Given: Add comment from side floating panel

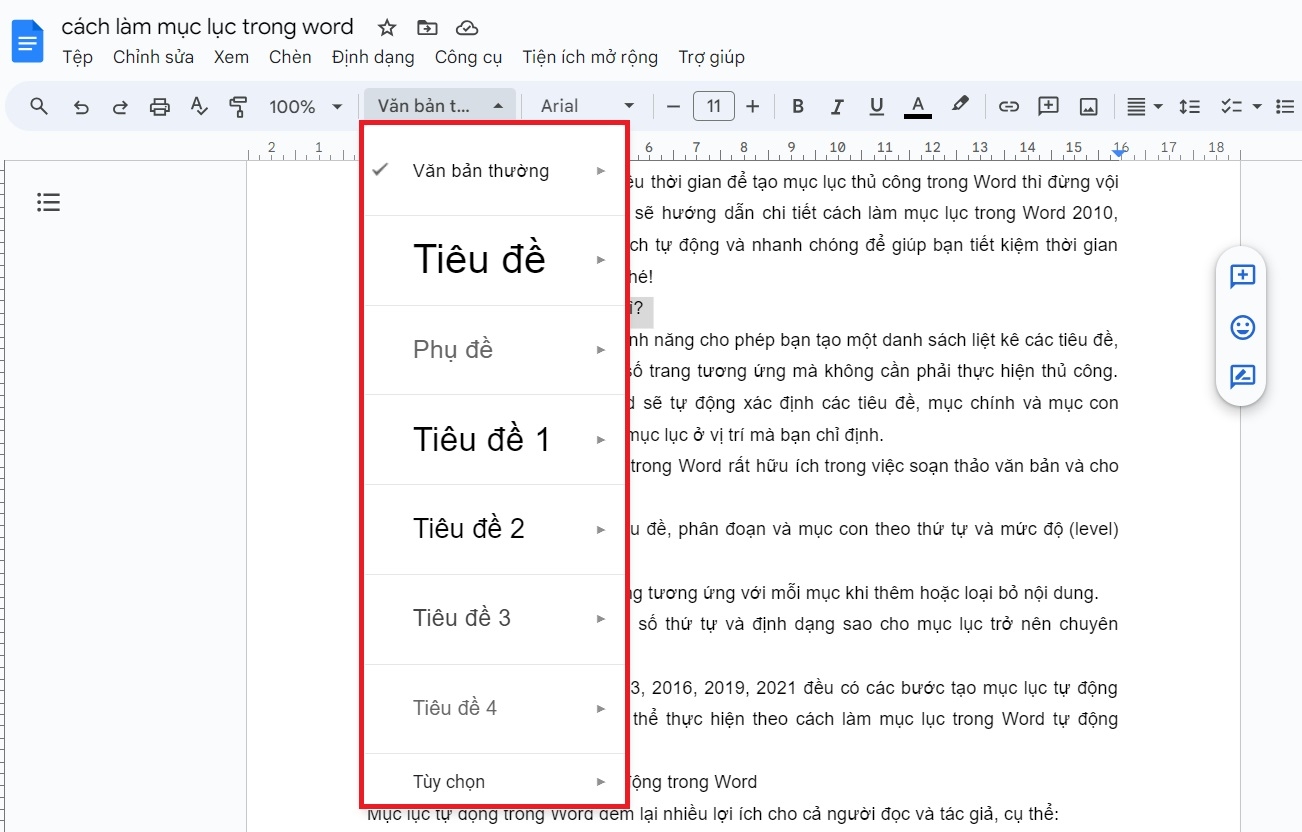Looking at the screenshot, I should (x=1242, y=277).
